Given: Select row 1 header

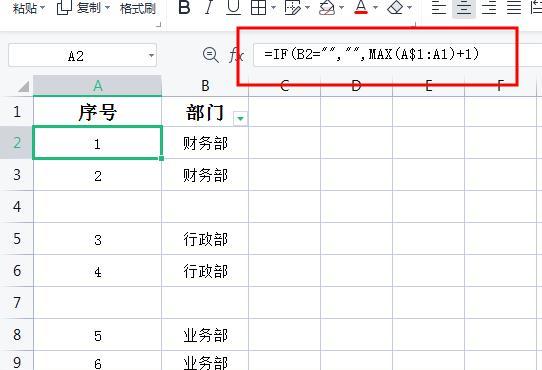Looking at the screenshot, I should [x=17, y=112].
